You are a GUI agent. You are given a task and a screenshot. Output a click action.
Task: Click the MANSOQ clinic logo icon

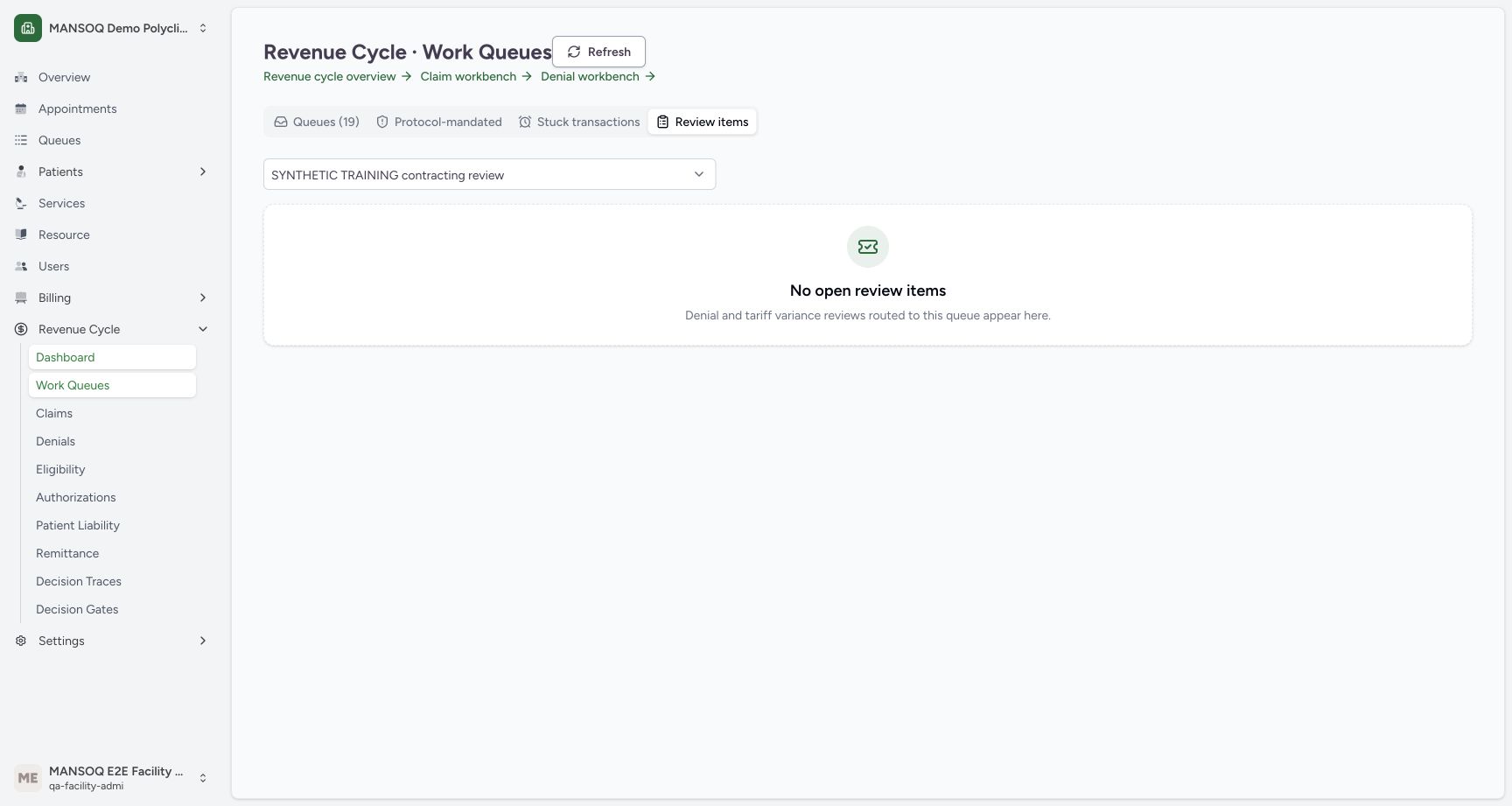tap(28, 28)
